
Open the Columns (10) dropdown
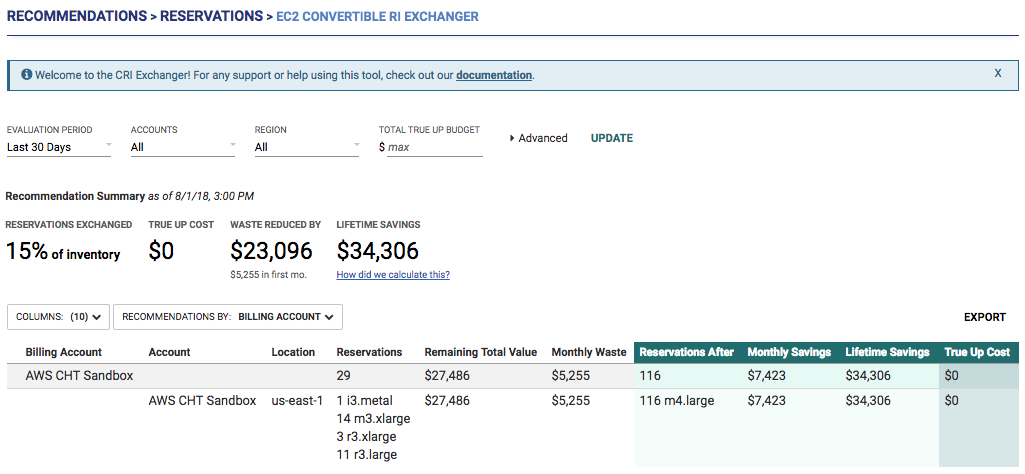tap(58, 316)
